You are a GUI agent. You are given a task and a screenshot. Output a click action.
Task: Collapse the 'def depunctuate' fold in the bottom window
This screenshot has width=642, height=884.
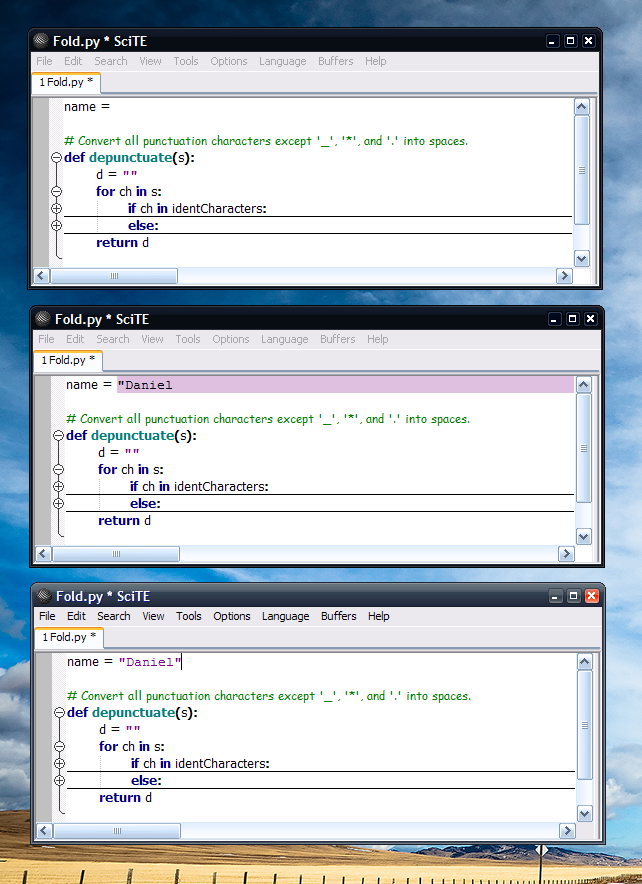click(59, 713)
